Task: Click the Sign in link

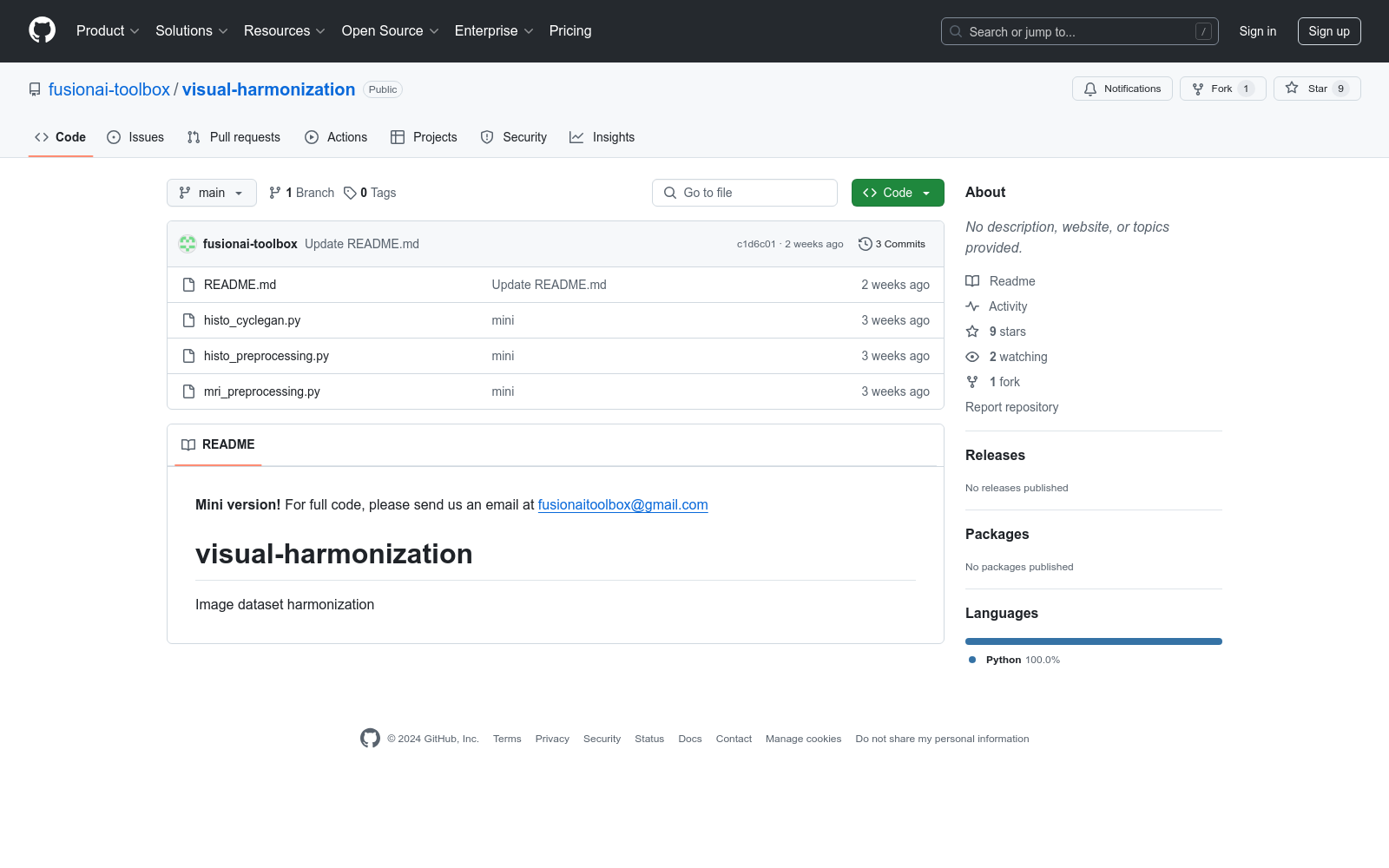Action: click(1258, 31)
